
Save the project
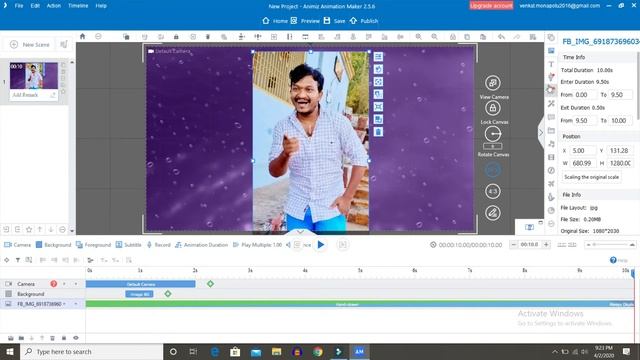tap(334, 20)
